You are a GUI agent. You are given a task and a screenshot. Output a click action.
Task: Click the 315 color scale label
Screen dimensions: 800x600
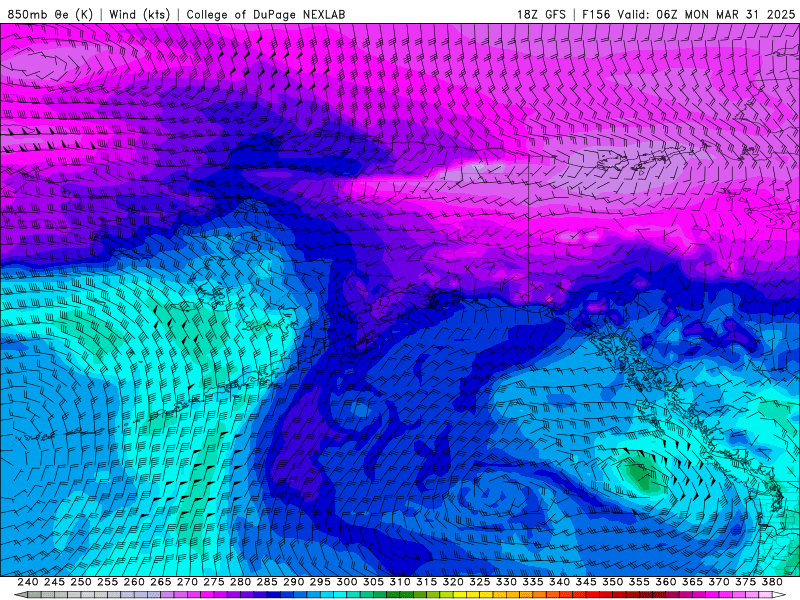click(x=426, y=582)
